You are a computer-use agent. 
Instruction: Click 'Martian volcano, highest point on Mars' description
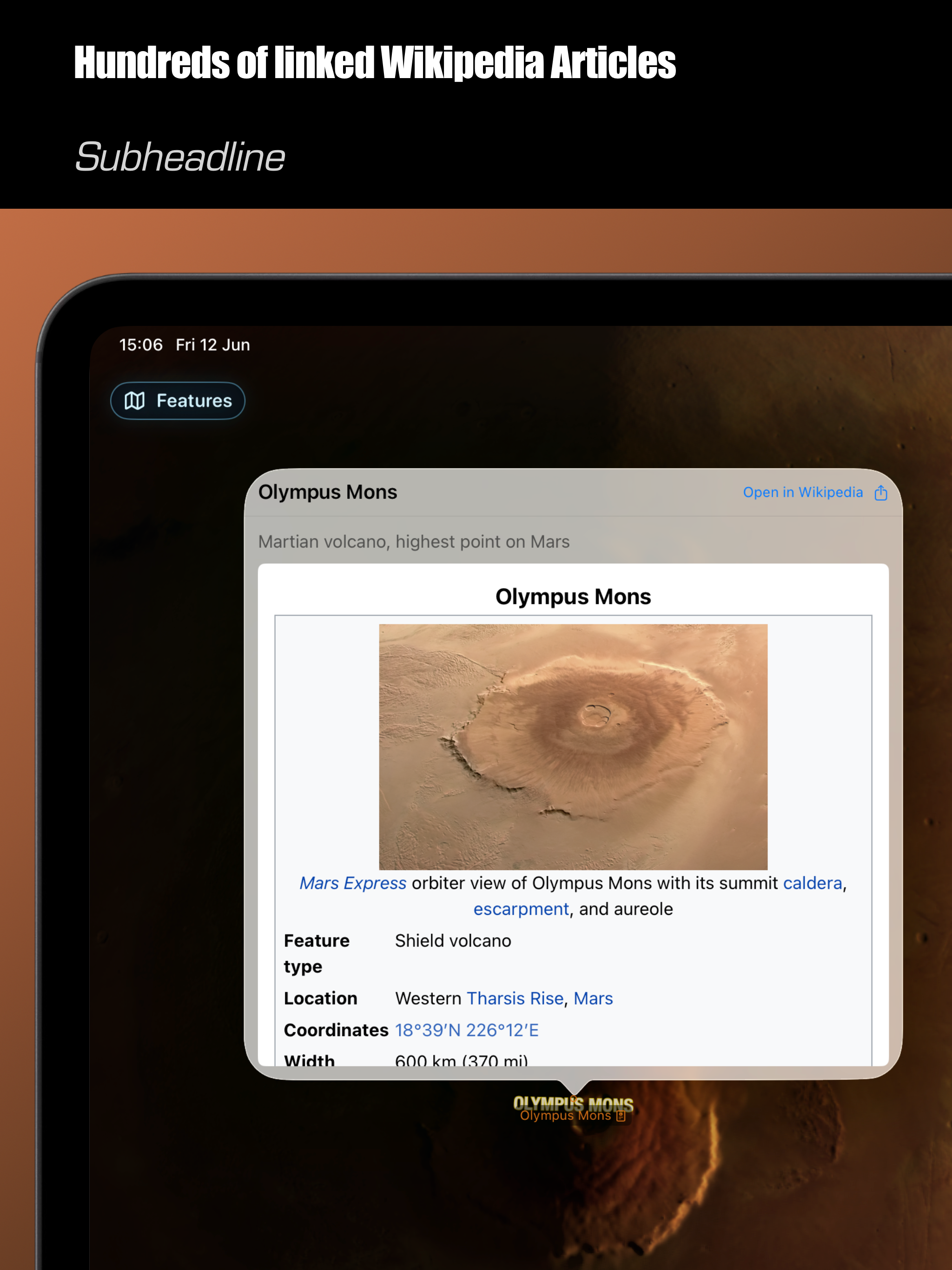pos(414,542)
